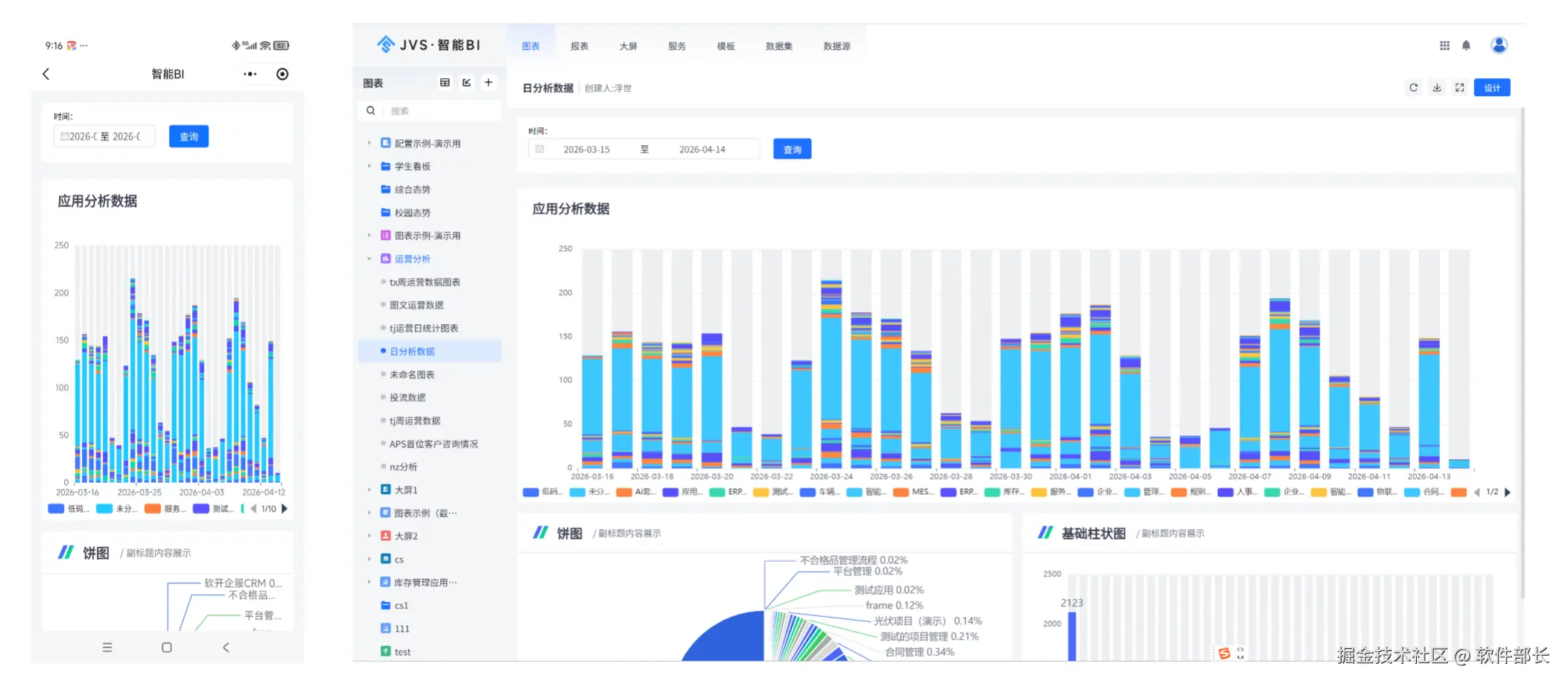This screenshot has height=684, width=1568.
Task: Tap the mobile recent-apps menu icon
Action: tap(107, 647)
